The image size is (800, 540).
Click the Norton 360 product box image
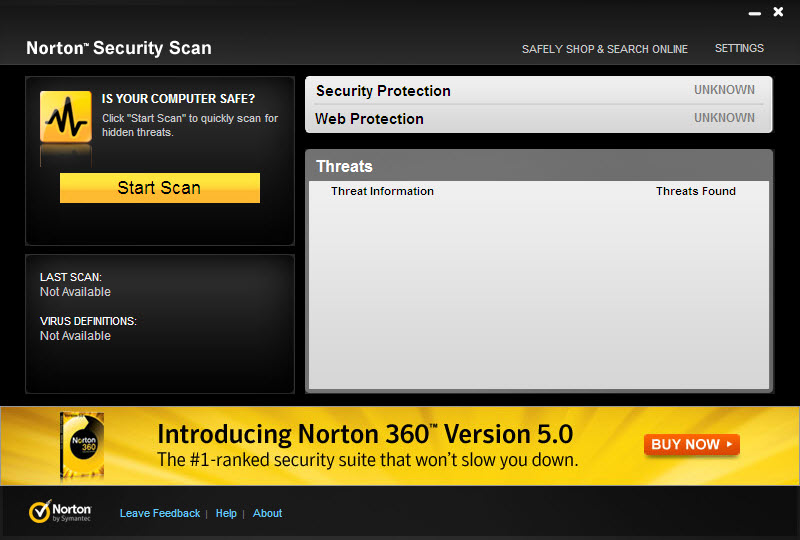(80, 446)
